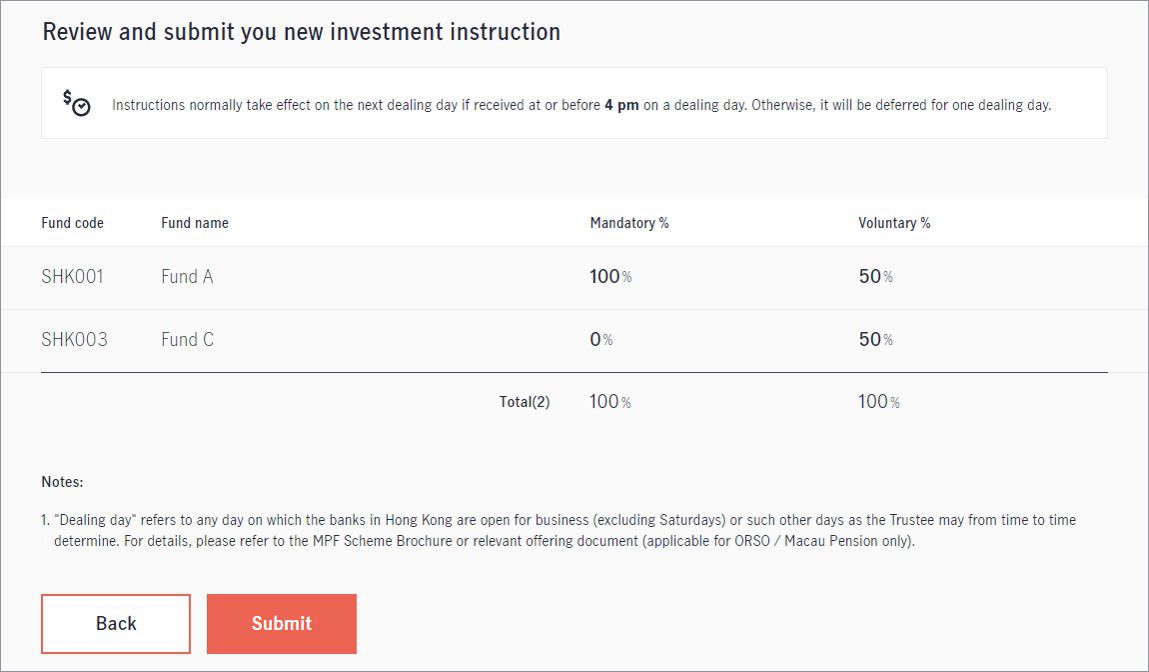Click the page title heading
This screenshot has width=1149, height=672.
[x=301, y=32]
